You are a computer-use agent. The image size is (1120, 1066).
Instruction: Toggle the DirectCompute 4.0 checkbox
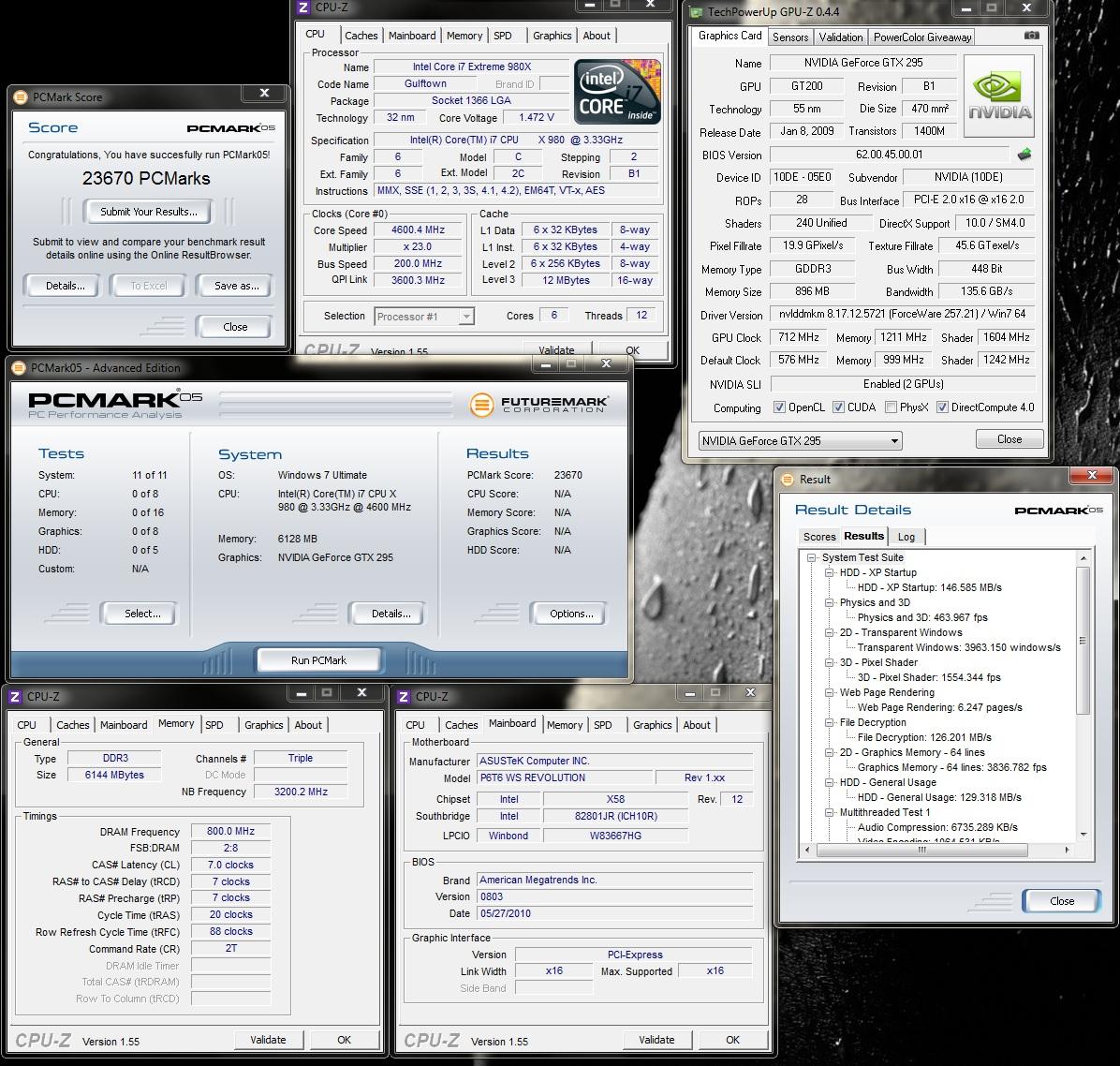(x=942, y=407)
